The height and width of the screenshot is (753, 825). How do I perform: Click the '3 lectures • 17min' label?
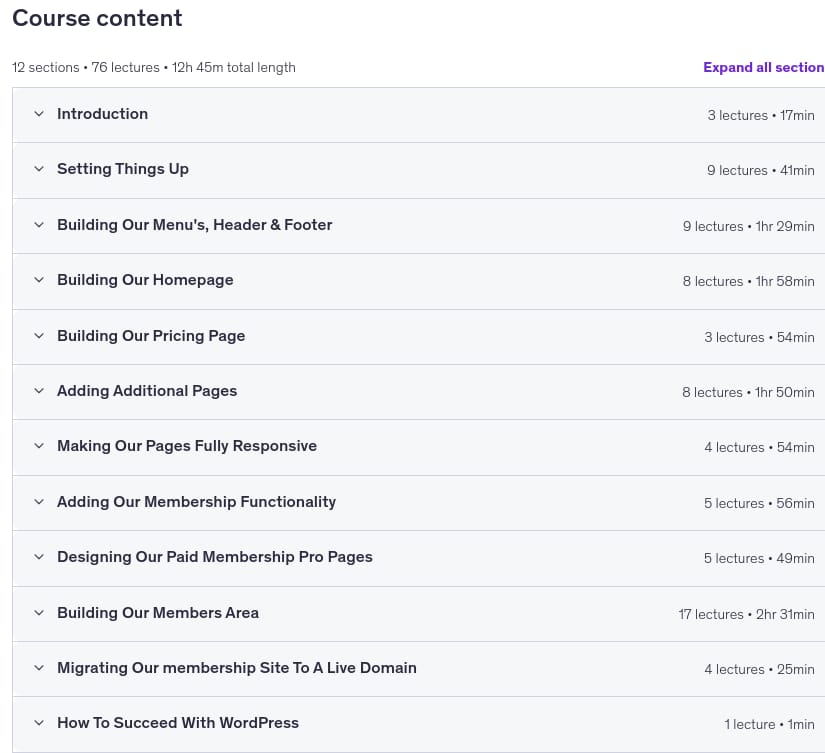761,116
